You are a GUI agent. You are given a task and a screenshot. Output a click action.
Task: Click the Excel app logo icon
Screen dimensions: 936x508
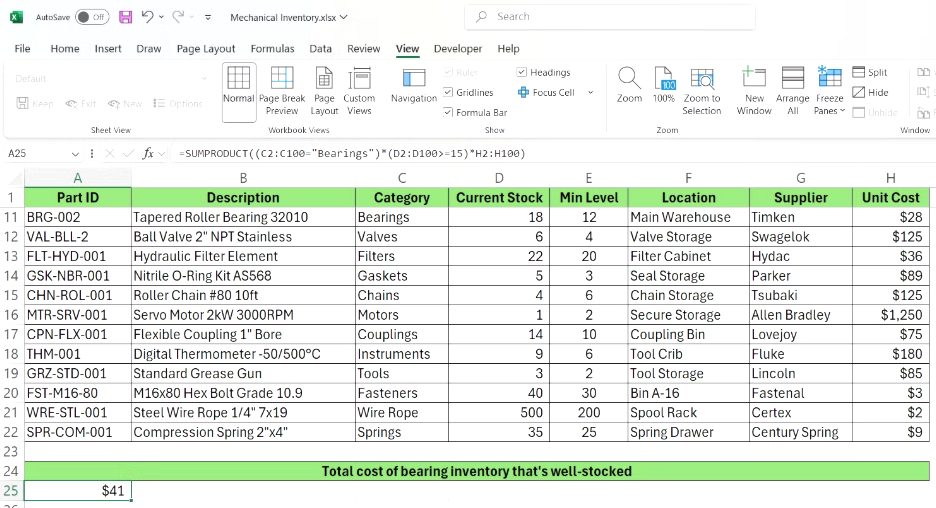16,17
